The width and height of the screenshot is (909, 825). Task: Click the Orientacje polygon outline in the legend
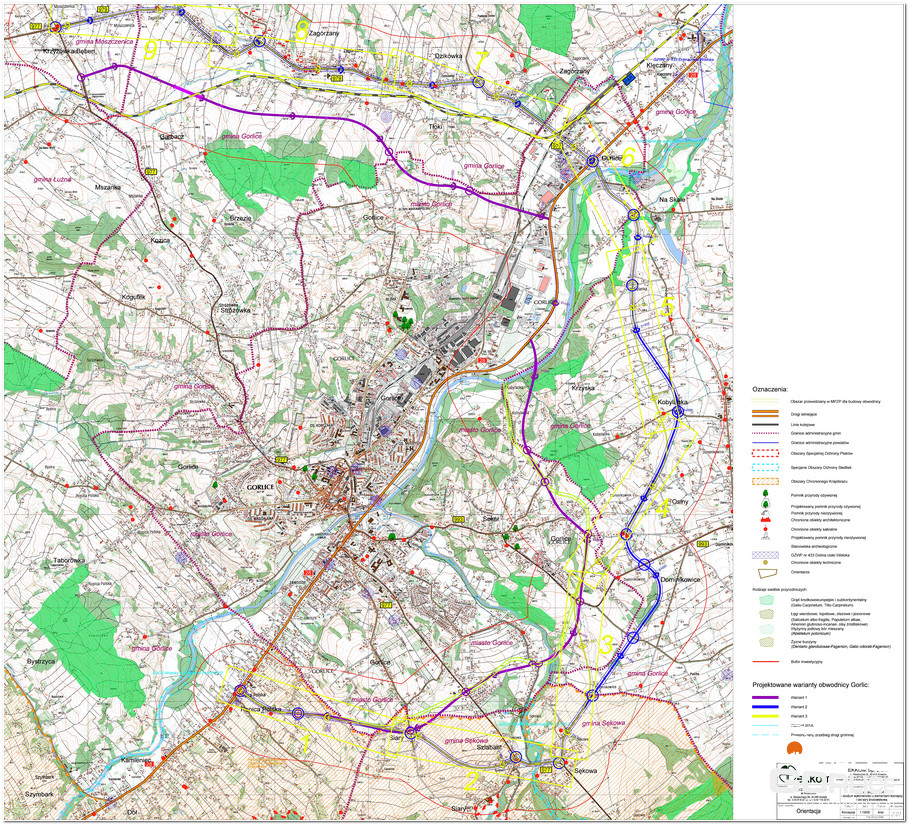(766, 575)
